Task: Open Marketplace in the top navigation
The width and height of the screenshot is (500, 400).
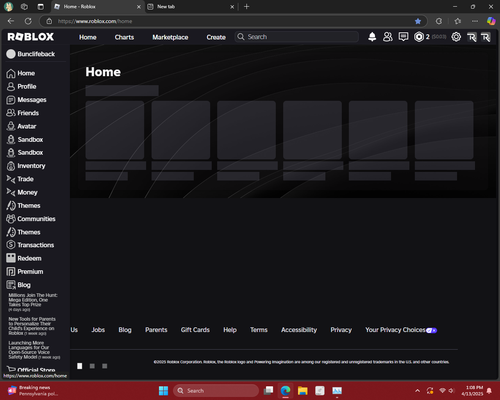Action: pos(170,37)
